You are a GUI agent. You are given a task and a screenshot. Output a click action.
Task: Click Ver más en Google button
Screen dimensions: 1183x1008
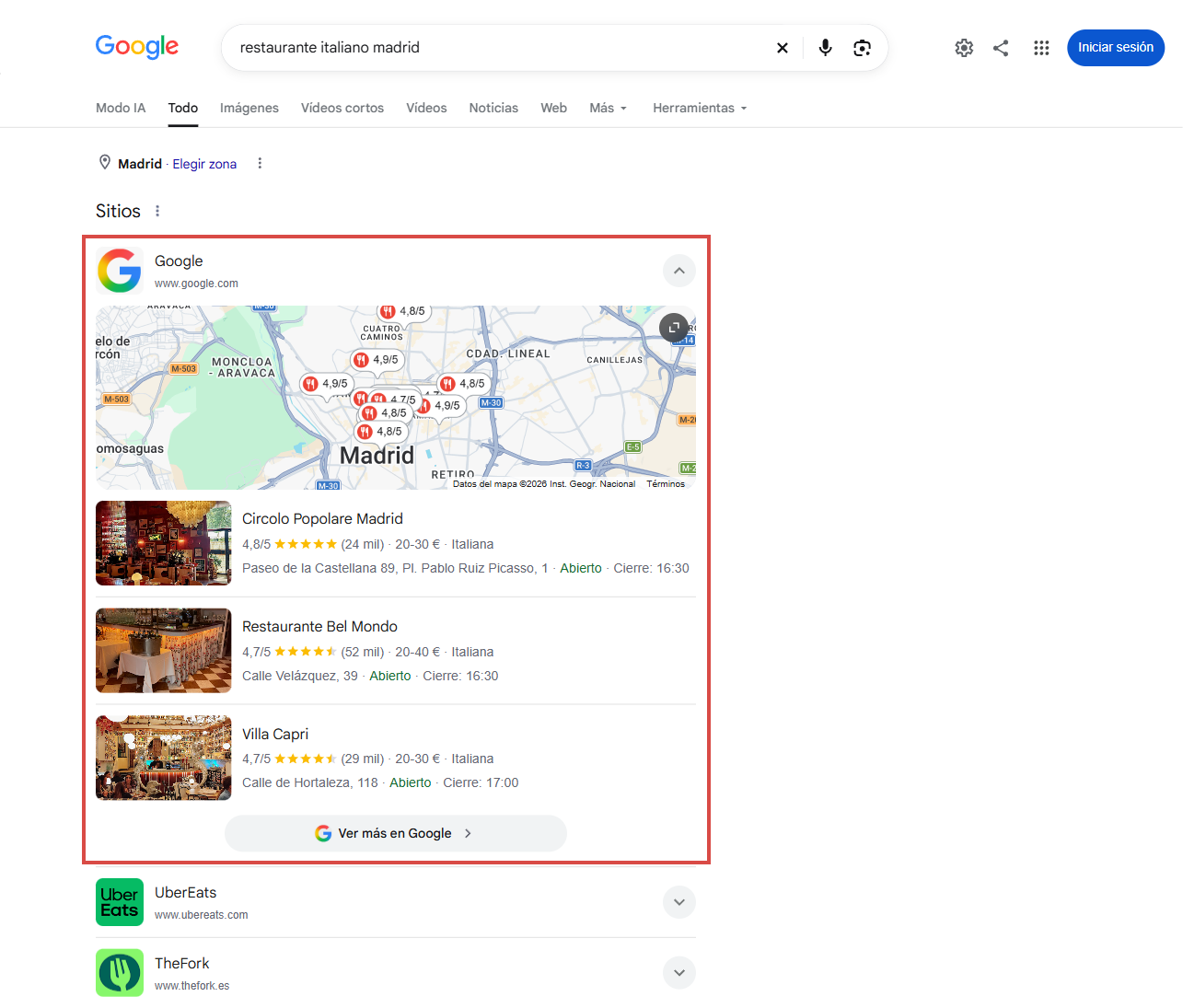396,833
